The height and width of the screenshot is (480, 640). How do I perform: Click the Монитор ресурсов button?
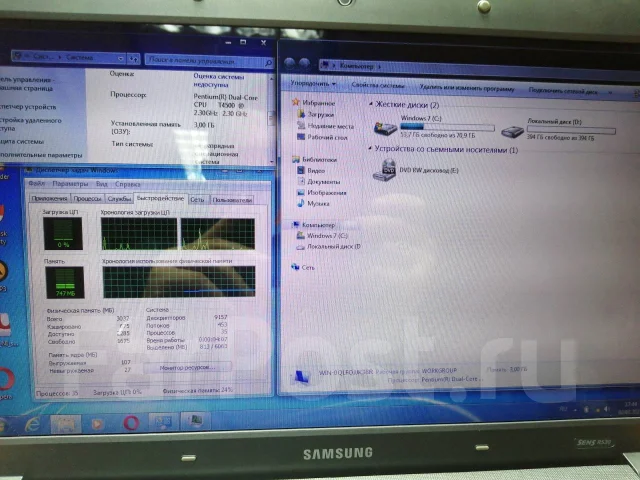tap(187, 367)
